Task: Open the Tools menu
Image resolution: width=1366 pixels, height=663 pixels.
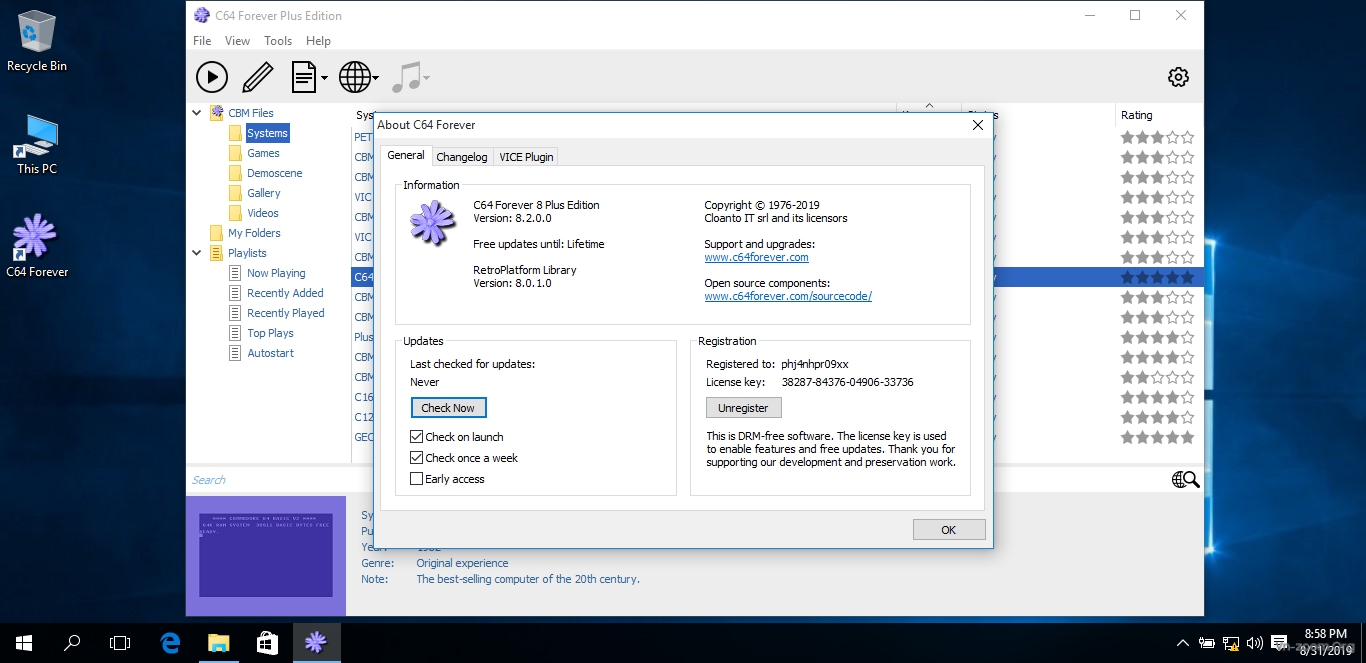Action: [x=278, y=41]
